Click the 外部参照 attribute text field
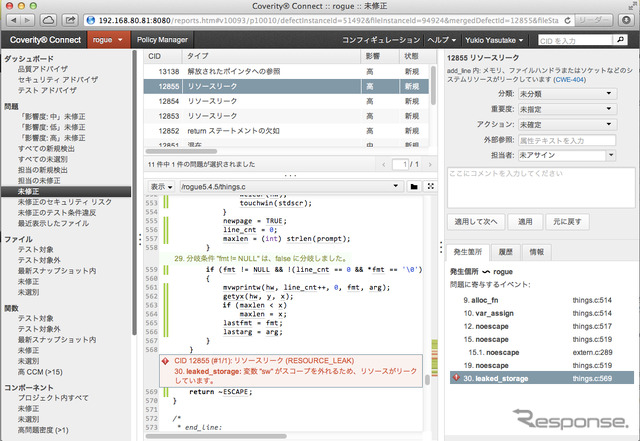 (567, 140)
